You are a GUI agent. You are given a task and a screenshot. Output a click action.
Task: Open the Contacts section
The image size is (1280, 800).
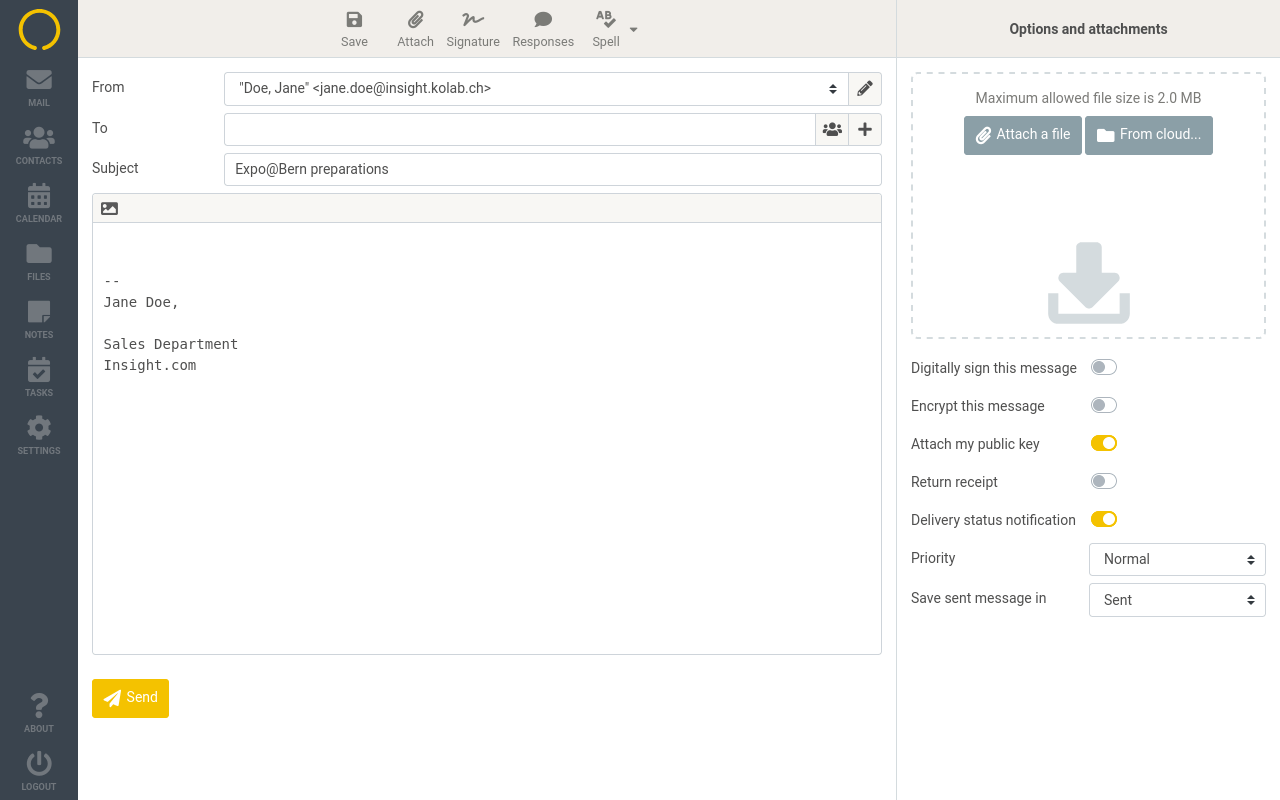pyautogui.click(x=39, y=146)
